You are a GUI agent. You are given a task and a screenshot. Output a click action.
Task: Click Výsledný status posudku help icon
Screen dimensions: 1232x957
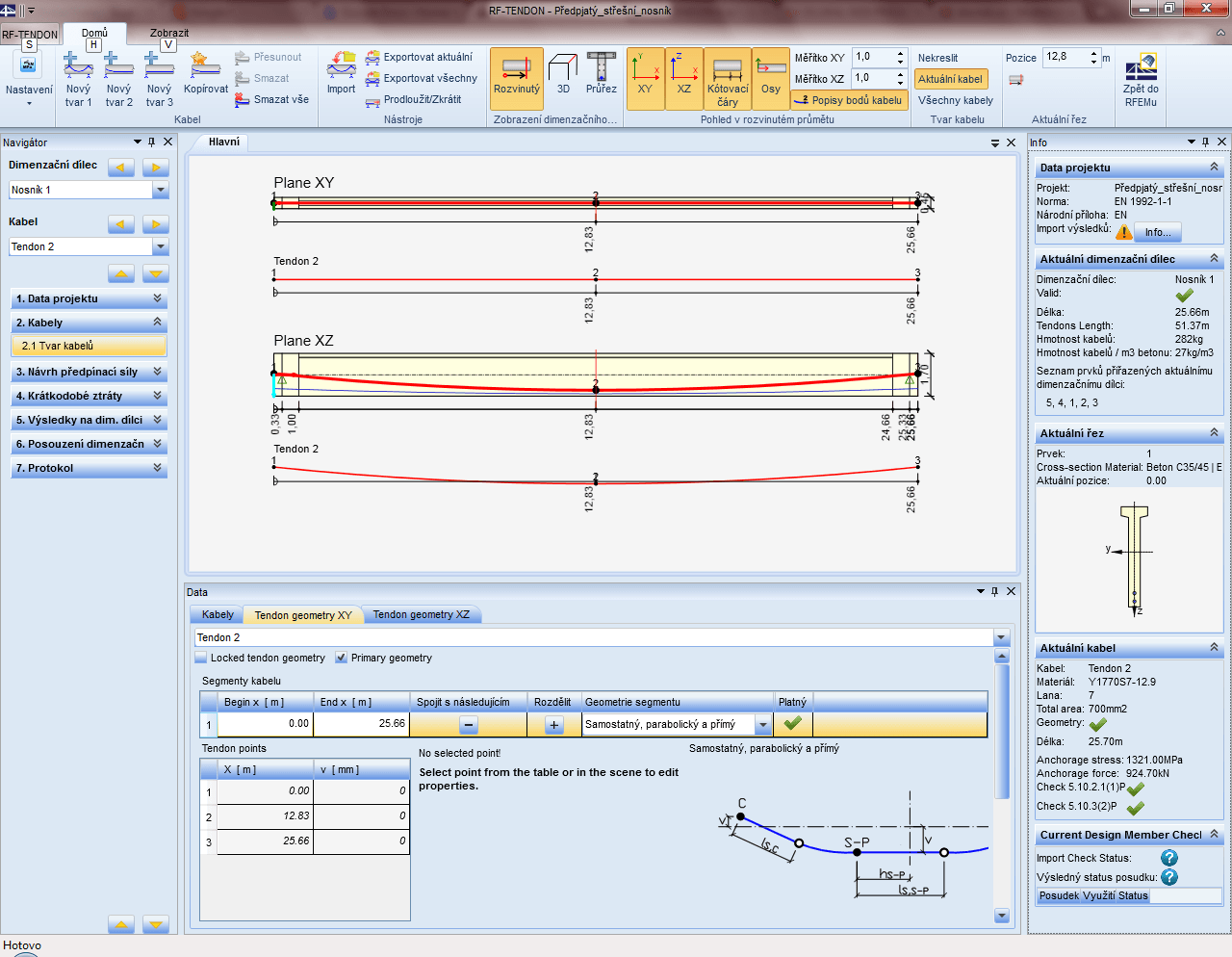pyautogui.click(x=1169, y=877)
